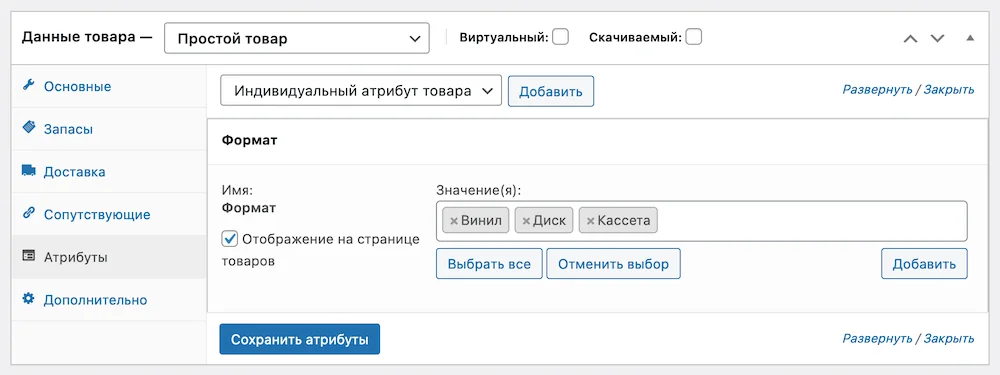Uncheck Отображение на странице товаров
This screenshot has height=375, width=1000.
[x=229, y=239]
